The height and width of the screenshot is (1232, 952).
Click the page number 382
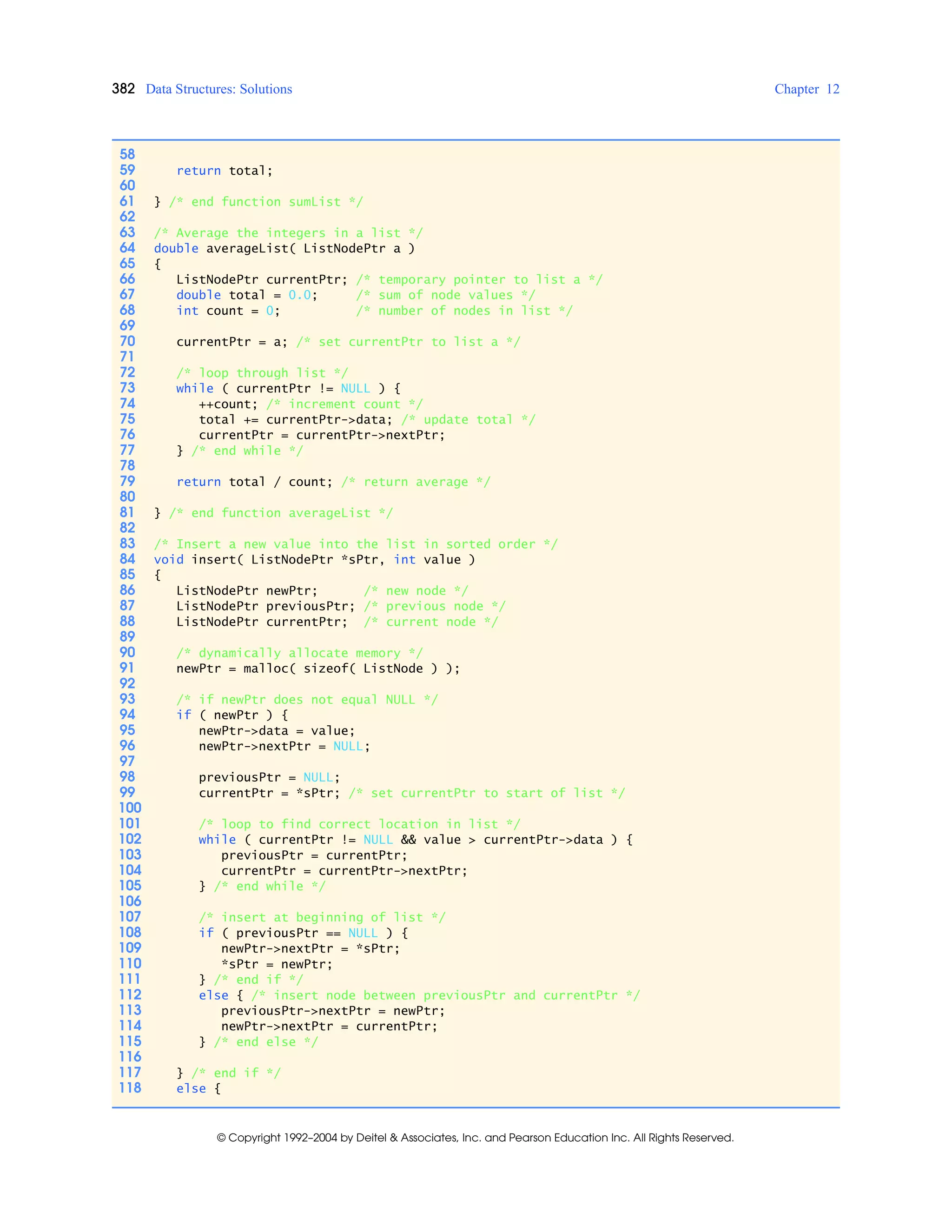124,88
